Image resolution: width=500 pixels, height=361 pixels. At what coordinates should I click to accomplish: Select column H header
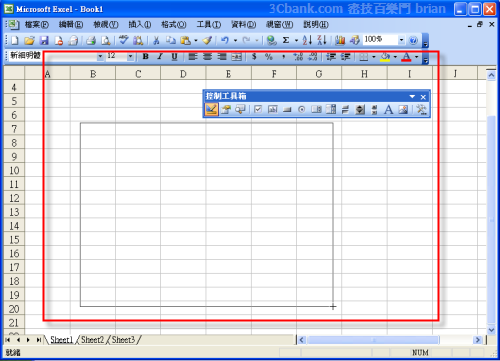(364, 74)
